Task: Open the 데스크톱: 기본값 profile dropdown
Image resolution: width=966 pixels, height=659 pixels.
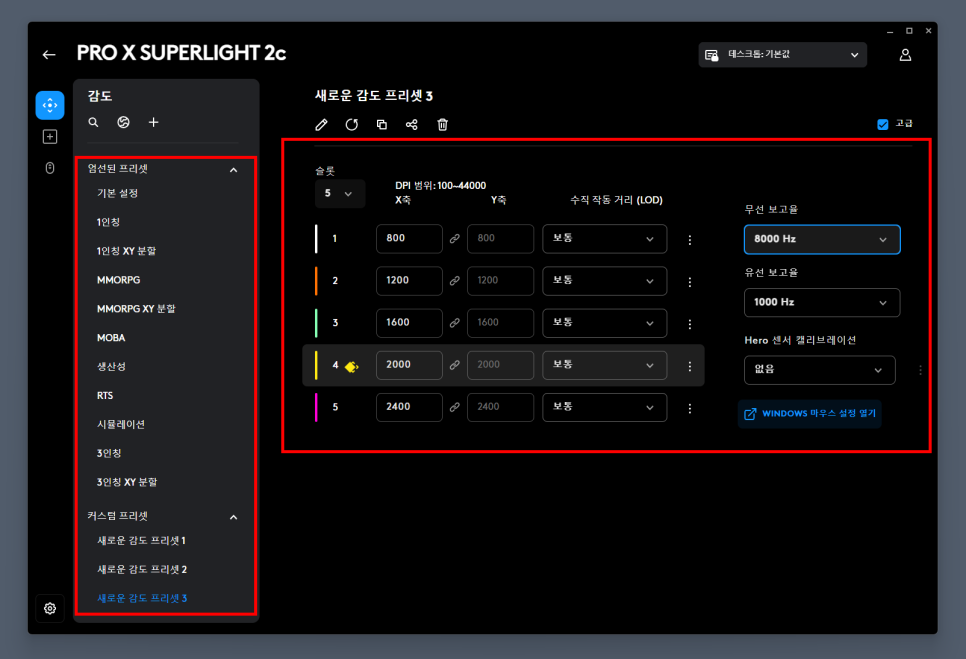Action: [x=782, y=55]
